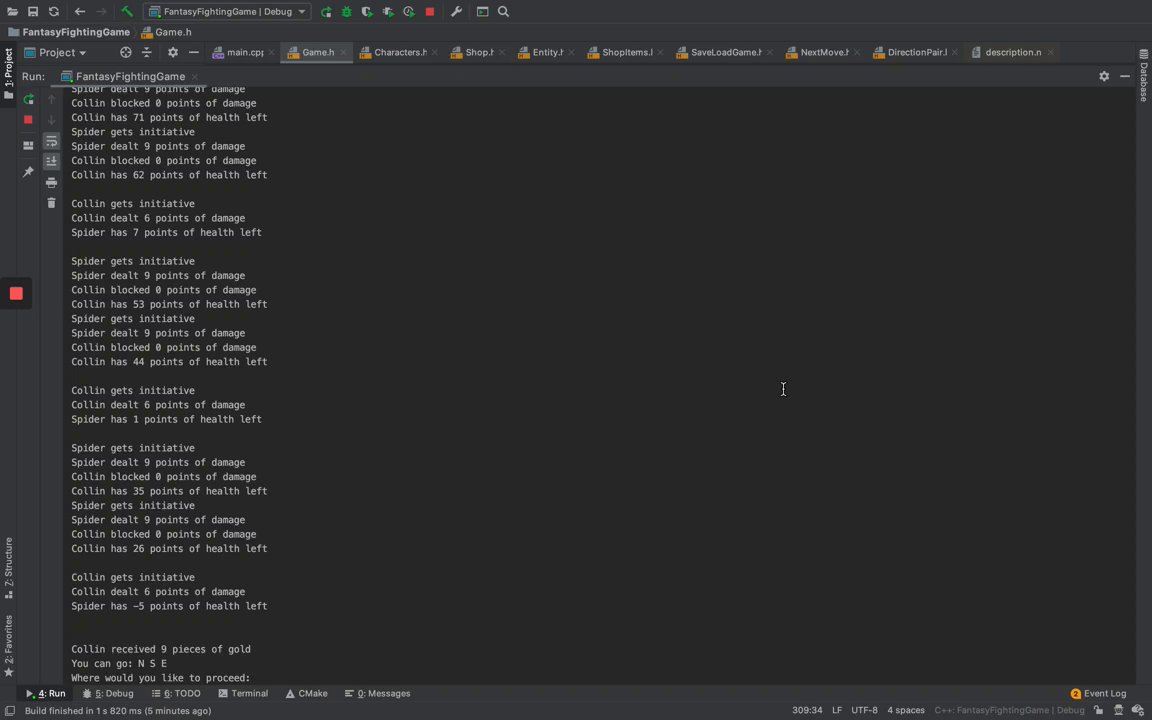1152x720 pixels.
Task: Toggle the 2: Favorites side tab
Action: [x=9, y=646]
